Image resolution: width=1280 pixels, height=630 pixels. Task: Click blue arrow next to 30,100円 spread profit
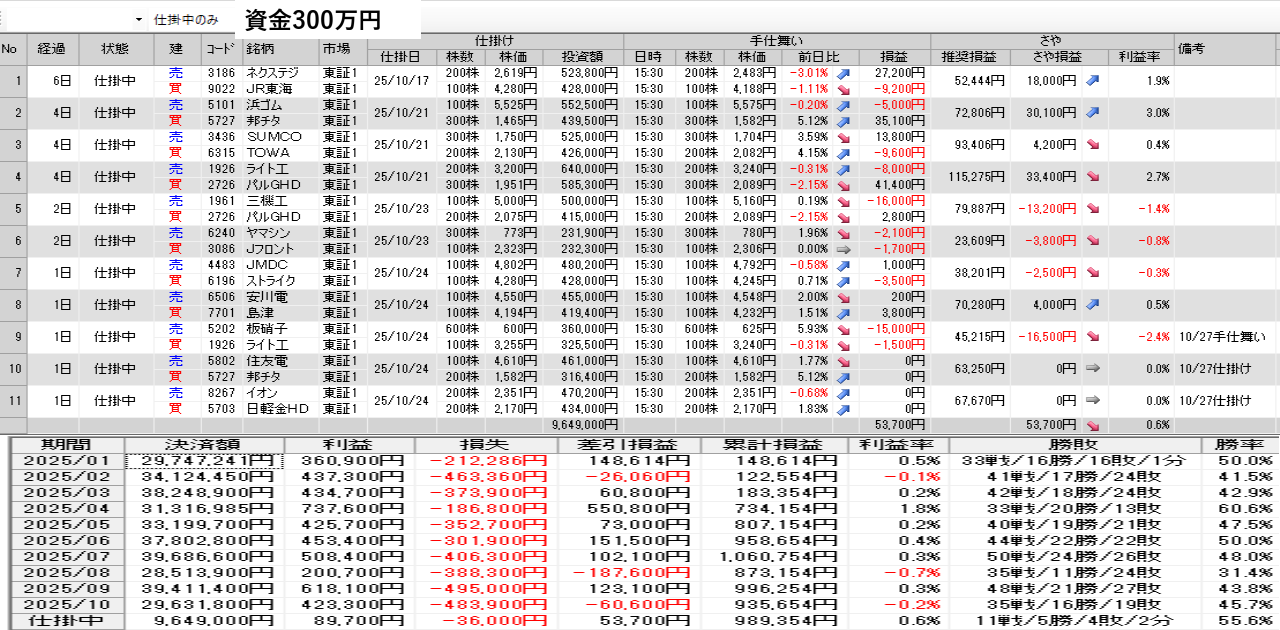[x=1093, y=113]
